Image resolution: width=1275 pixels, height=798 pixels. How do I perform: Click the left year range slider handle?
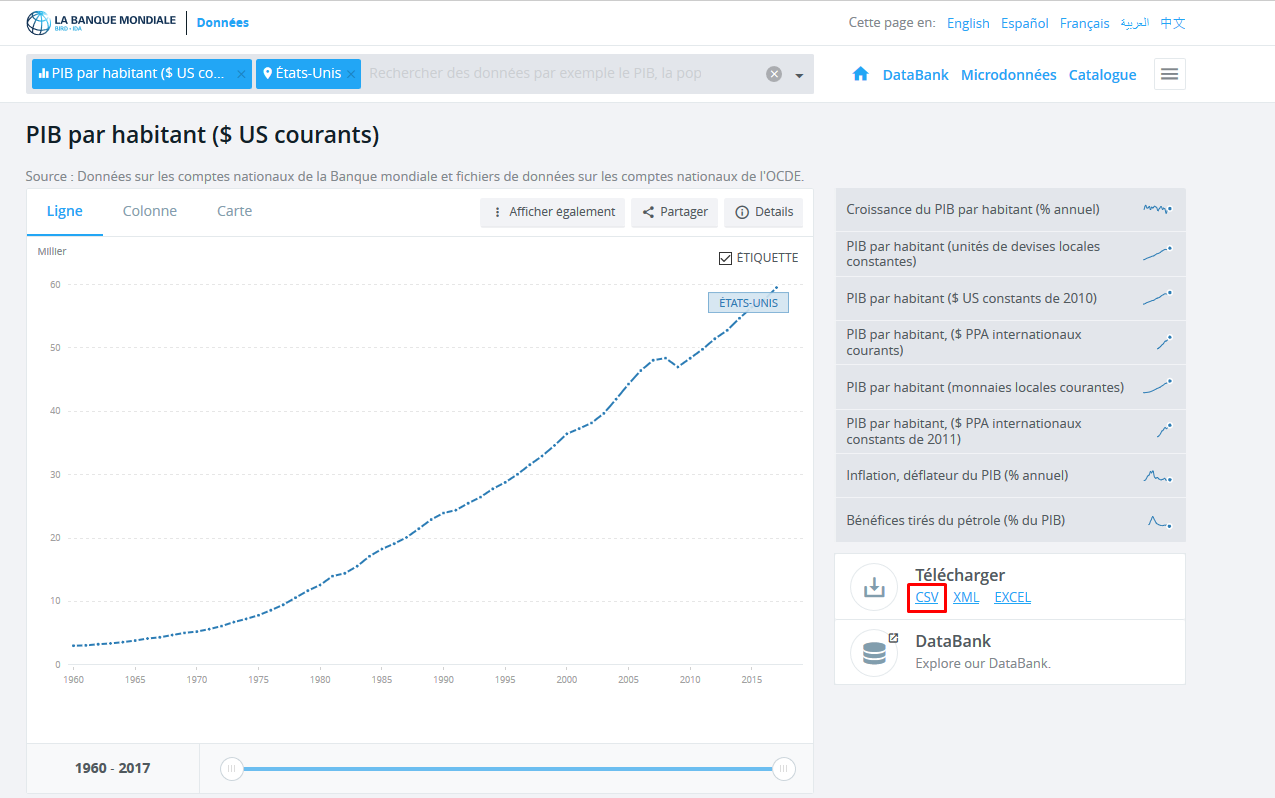coord(232,769)
